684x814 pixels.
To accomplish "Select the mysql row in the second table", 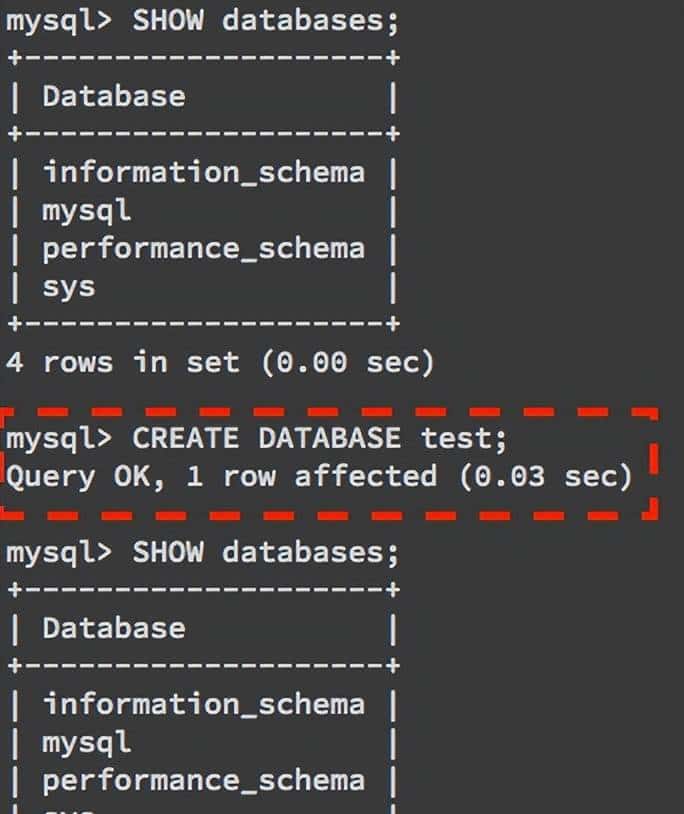I will coord(87,742).
